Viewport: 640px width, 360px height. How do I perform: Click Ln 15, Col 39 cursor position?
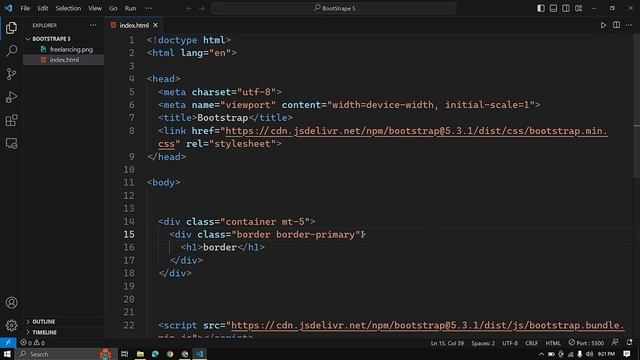pos(447,343)
